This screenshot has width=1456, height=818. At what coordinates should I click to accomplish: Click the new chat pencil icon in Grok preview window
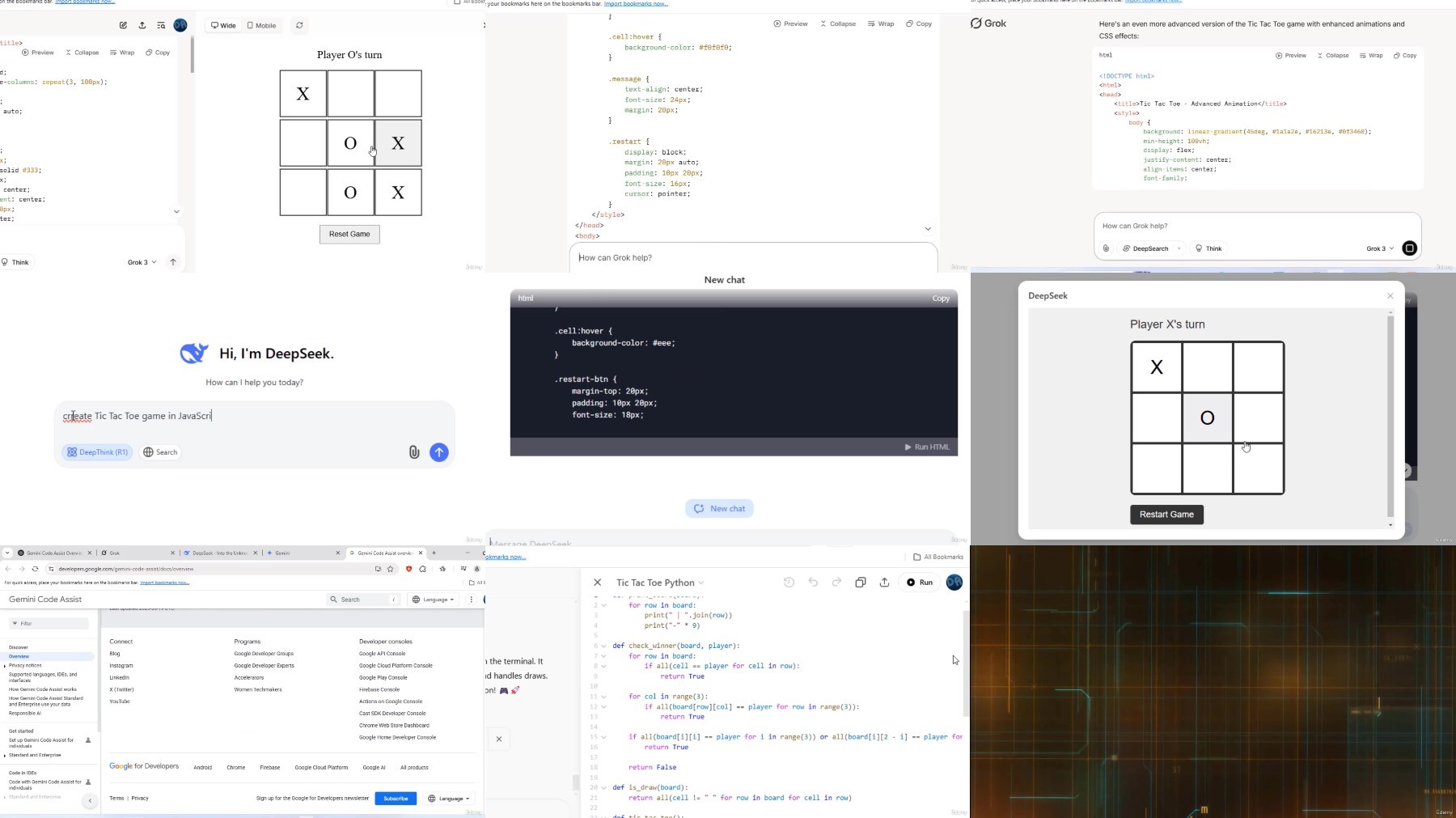[123, 25]
